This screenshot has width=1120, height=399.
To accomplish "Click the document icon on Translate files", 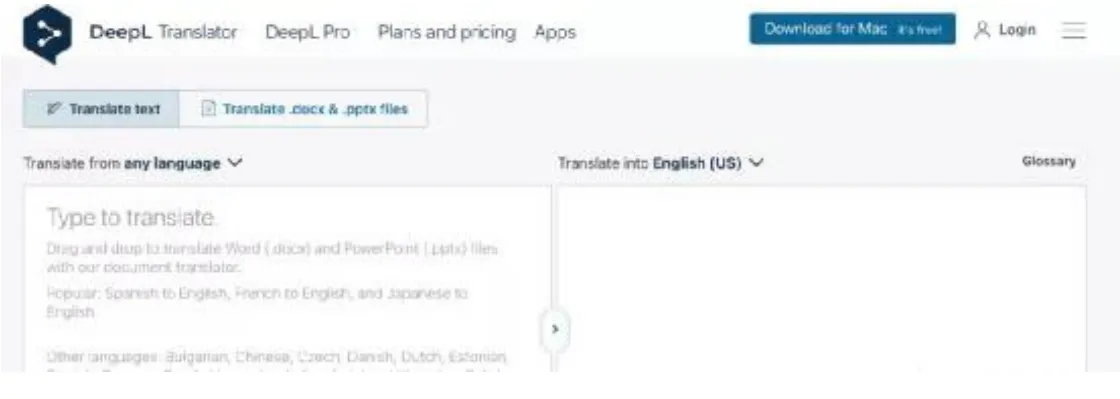I will coord(209,109).
